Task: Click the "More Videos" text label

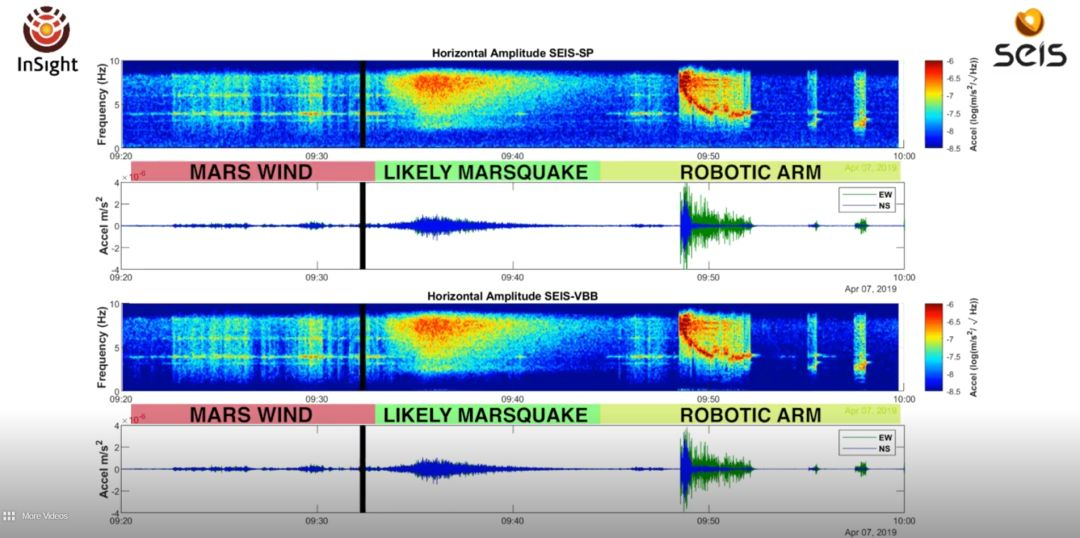Action: pos(45,515)
